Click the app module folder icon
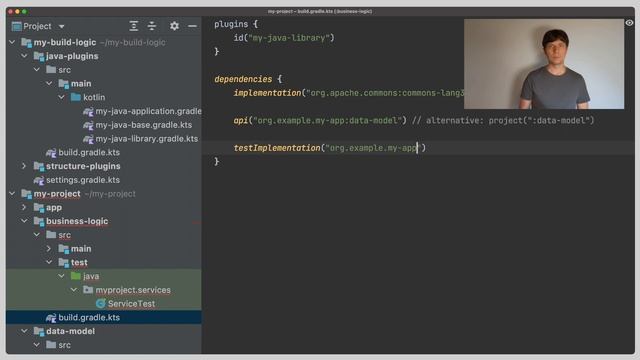The height and width of the screenshot is (360, 640). pos(39,208)
